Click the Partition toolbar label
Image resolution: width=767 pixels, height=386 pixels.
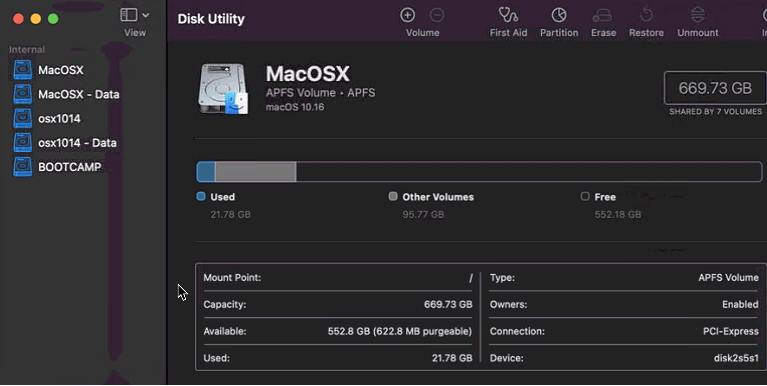(x=559, y=33)
